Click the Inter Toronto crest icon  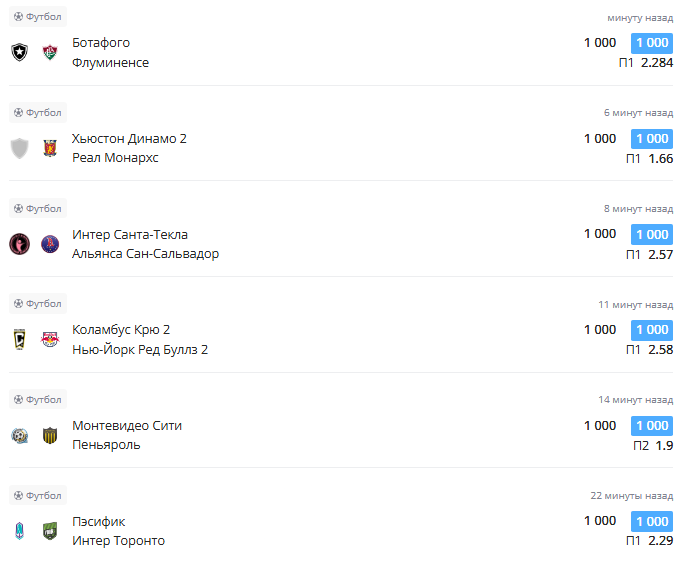pyautogui.click(x=50, y=531)
